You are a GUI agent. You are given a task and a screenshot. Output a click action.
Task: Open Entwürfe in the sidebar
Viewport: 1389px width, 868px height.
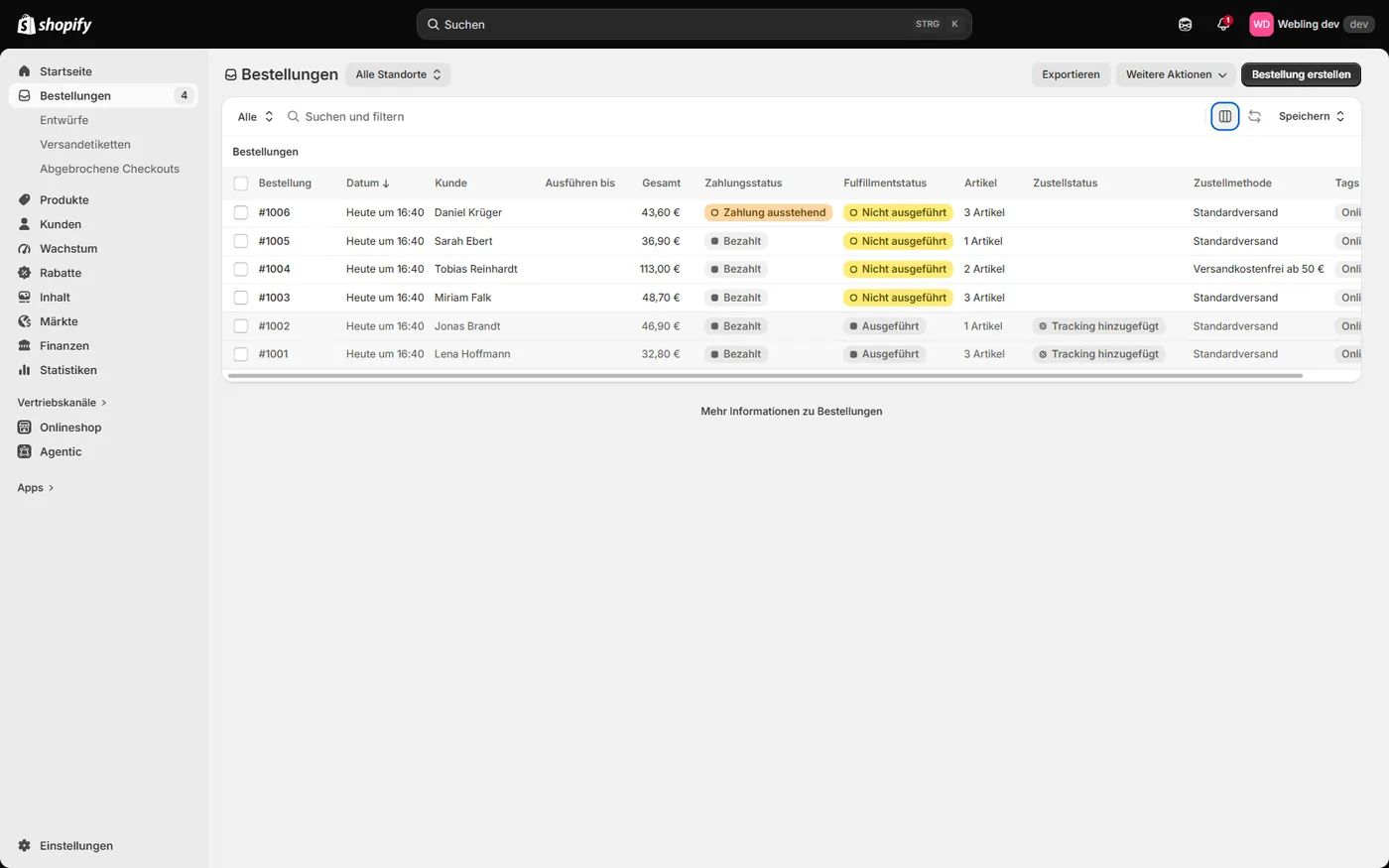pos(64,120)
